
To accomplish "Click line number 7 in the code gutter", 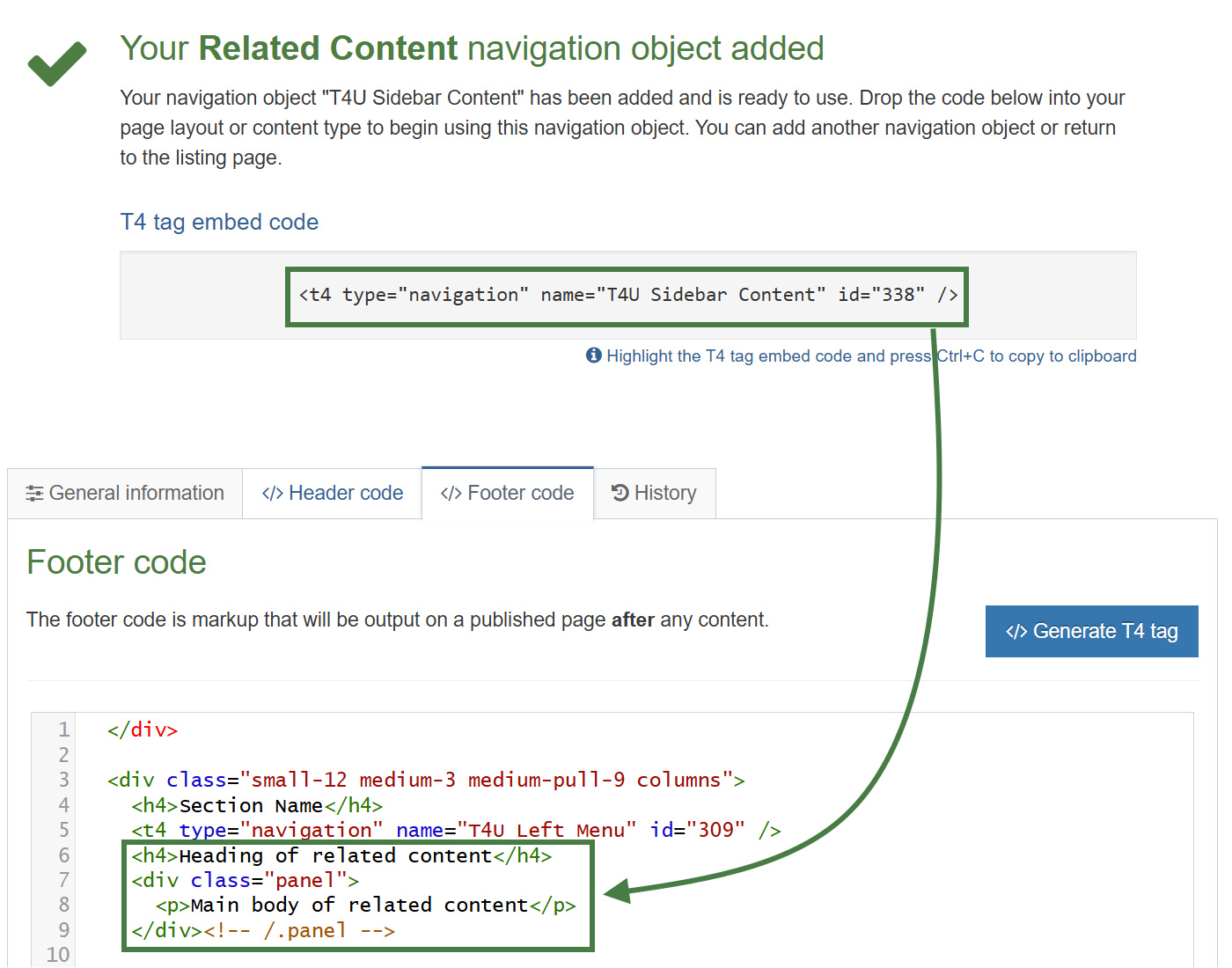I will [x=63, y=880].
